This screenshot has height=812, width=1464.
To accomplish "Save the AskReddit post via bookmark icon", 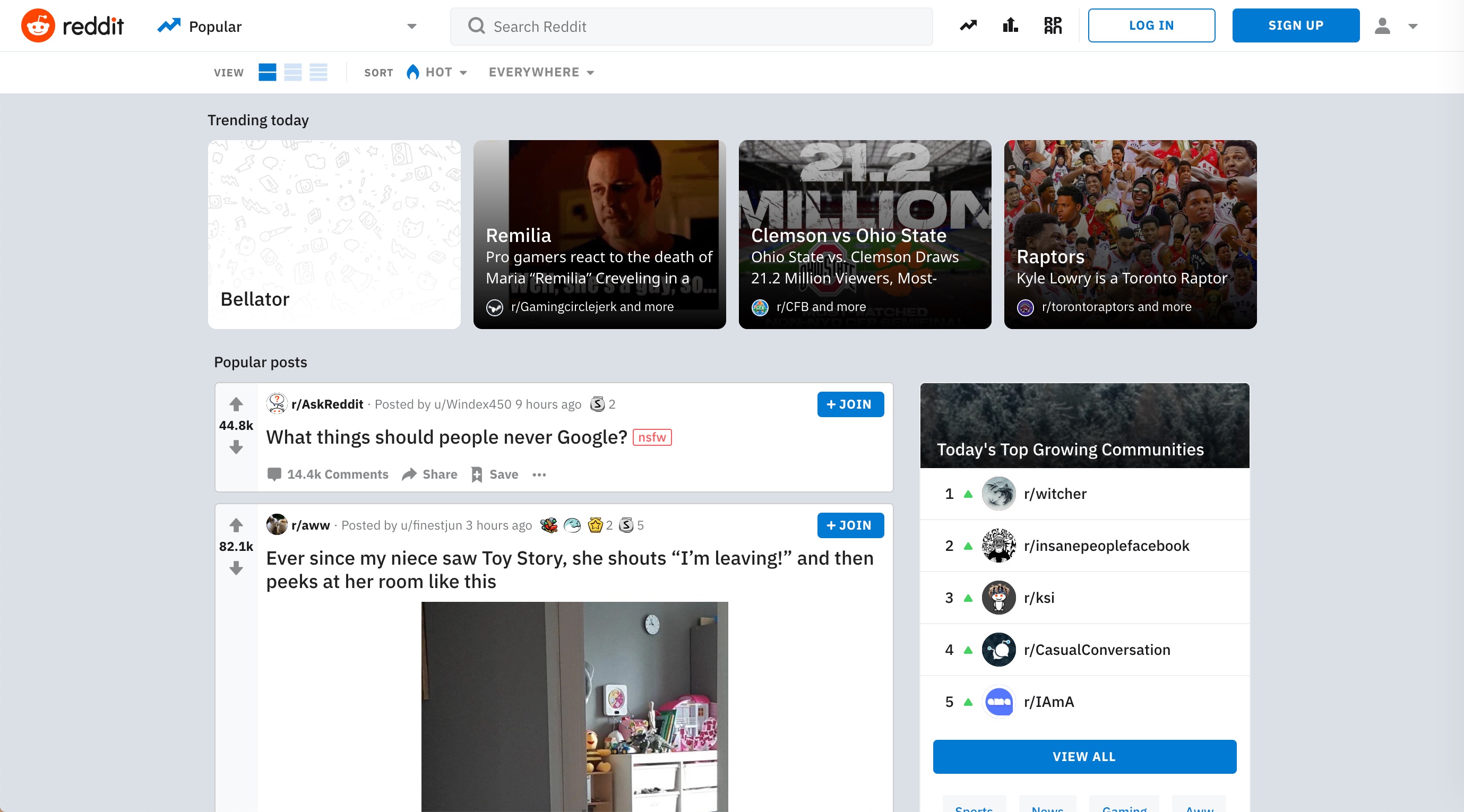I will 477,474.
